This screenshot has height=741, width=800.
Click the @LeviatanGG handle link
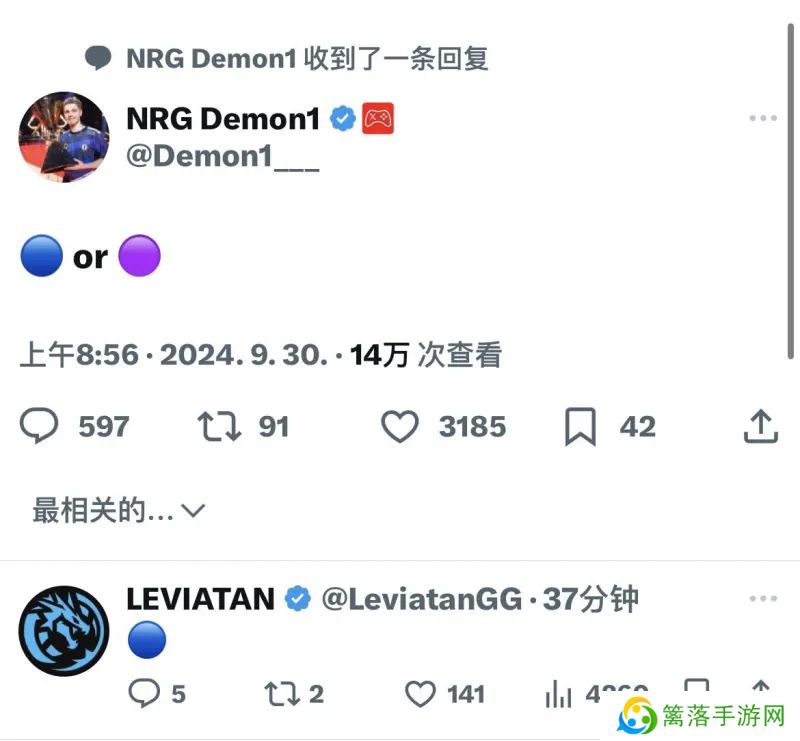point(422,599)
